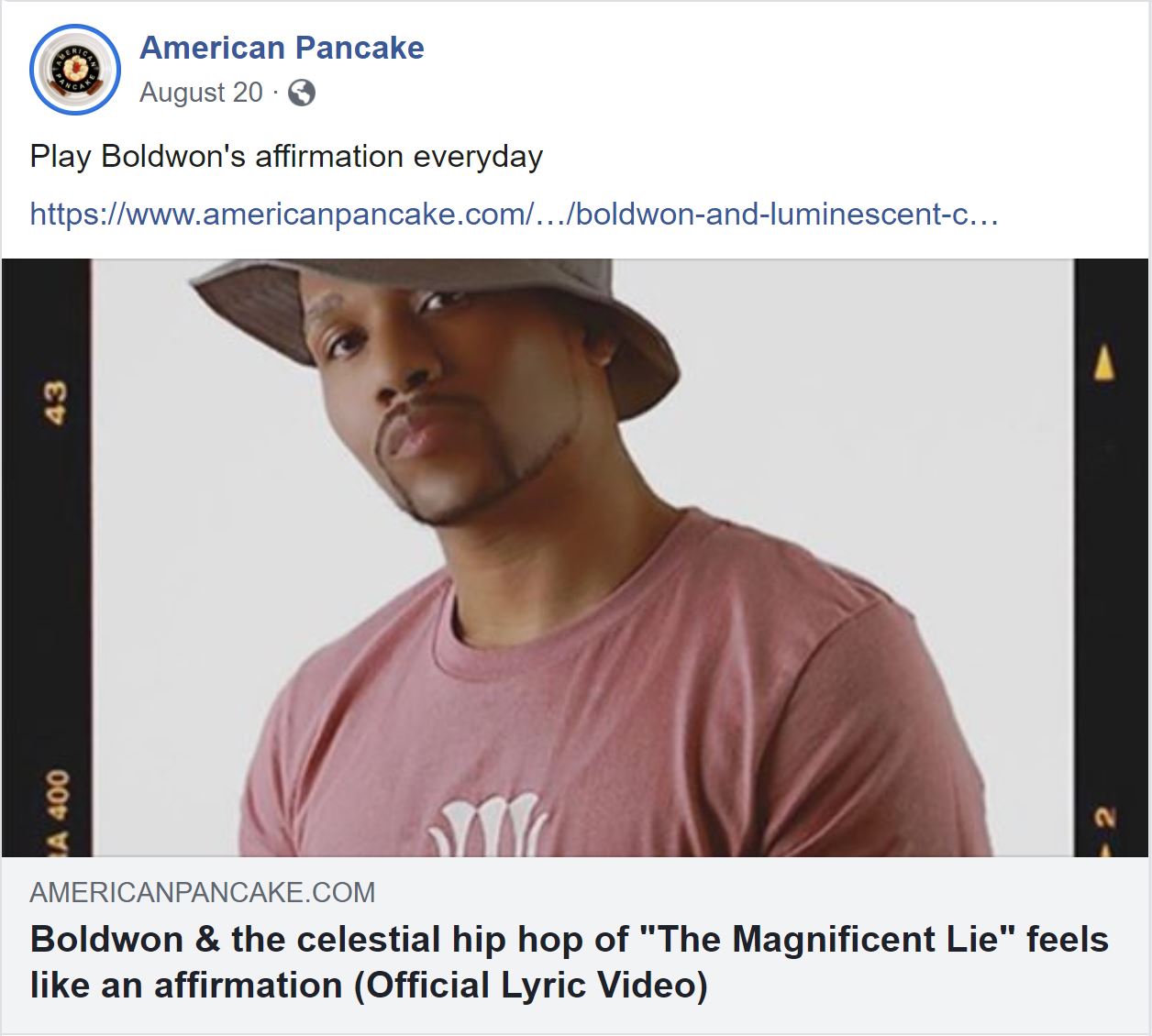
Task: Click the separator dot beside August 20
Action: pos(277,93)
